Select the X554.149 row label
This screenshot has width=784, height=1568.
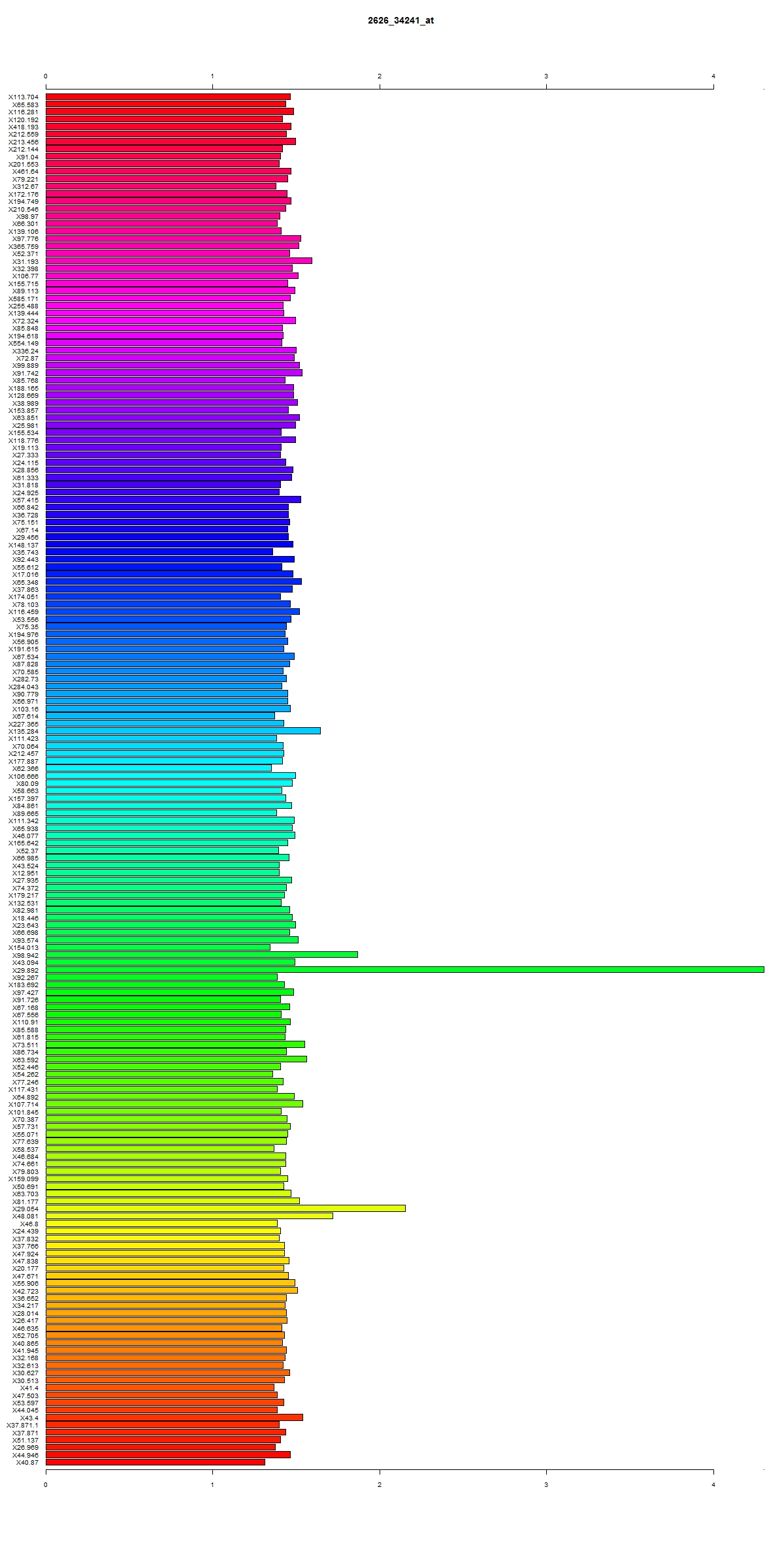[24, 343]
